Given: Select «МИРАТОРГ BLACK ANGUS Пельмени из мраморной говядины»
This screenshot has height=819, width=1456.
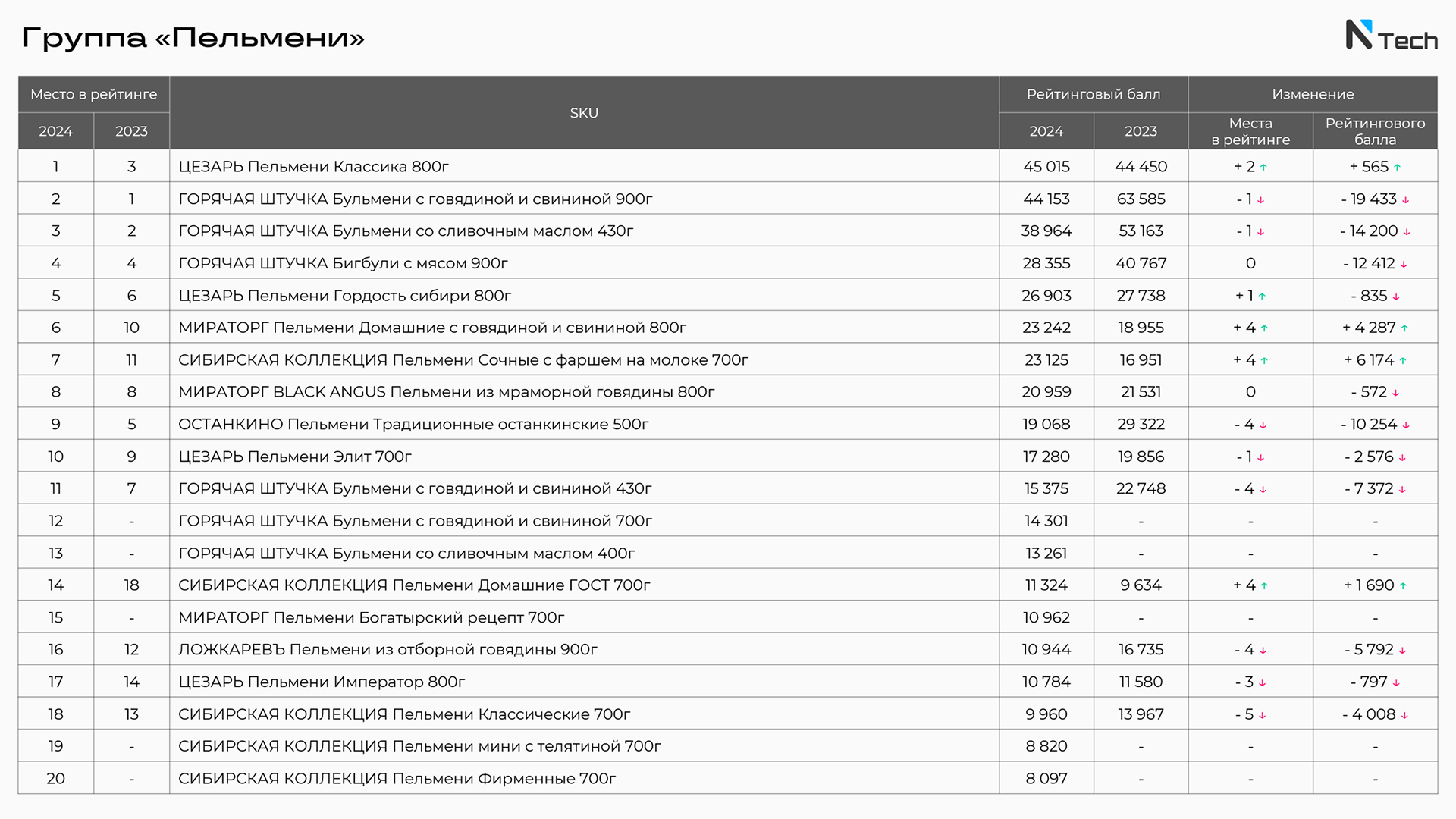Looking at the screenshot, I should pos(447,392).
